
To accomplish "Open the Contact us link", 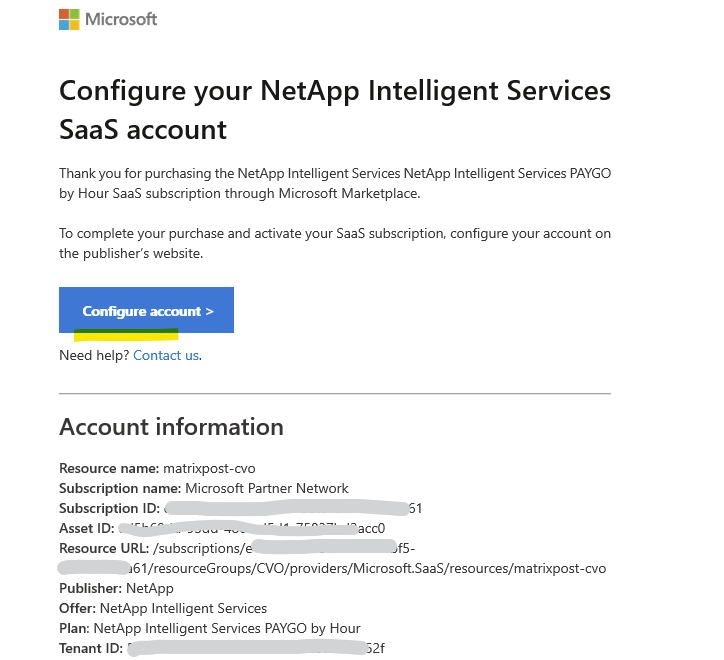I will pos(166,355).
